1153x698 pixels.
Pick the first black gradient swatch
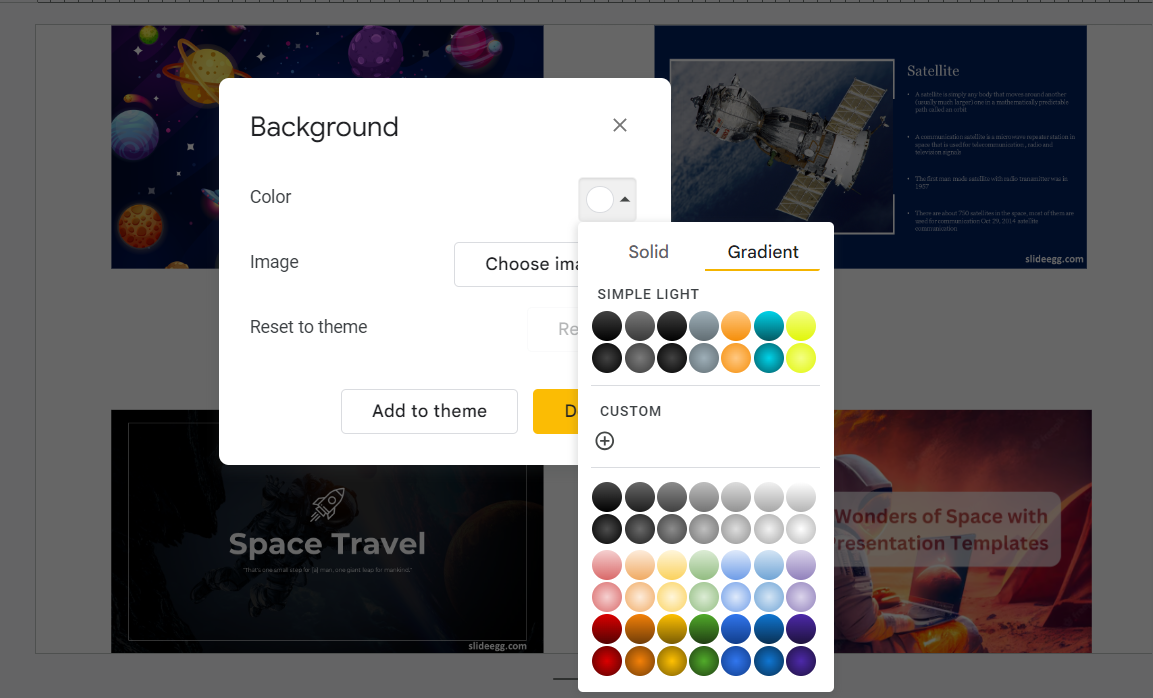point(607,325)
